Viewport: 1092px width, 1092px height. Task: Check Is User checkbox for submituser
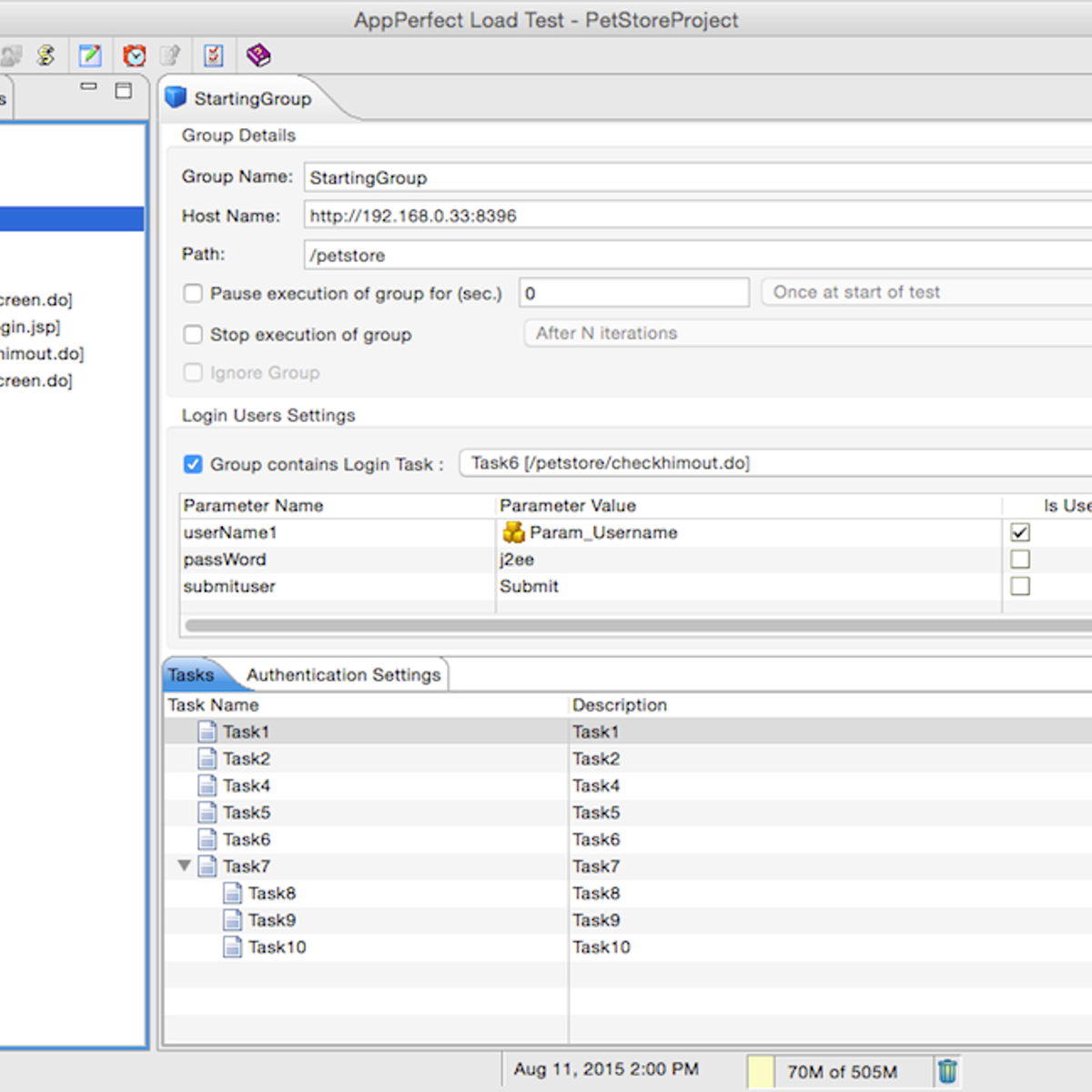1020,586
